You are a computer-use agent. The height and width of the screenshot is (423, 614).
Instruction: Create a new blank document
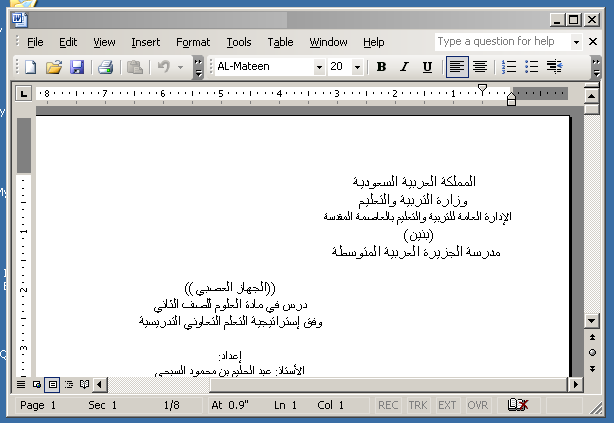[31, 67]
